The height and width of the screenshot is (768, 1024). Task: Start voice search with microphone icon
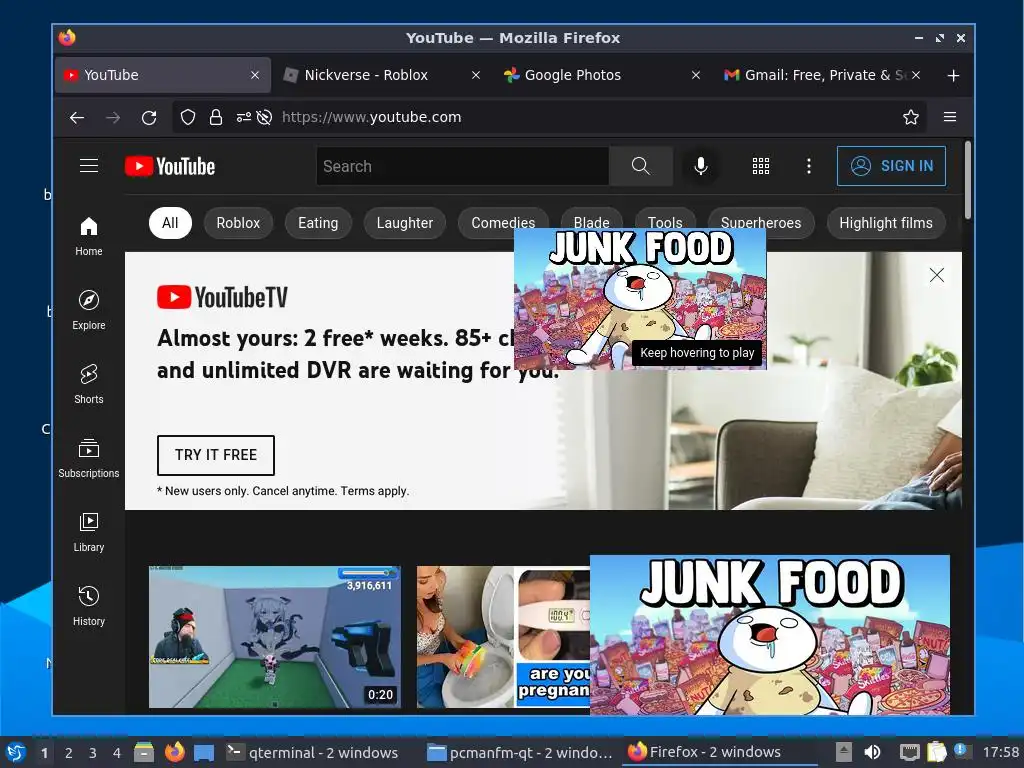pos(701,166)
